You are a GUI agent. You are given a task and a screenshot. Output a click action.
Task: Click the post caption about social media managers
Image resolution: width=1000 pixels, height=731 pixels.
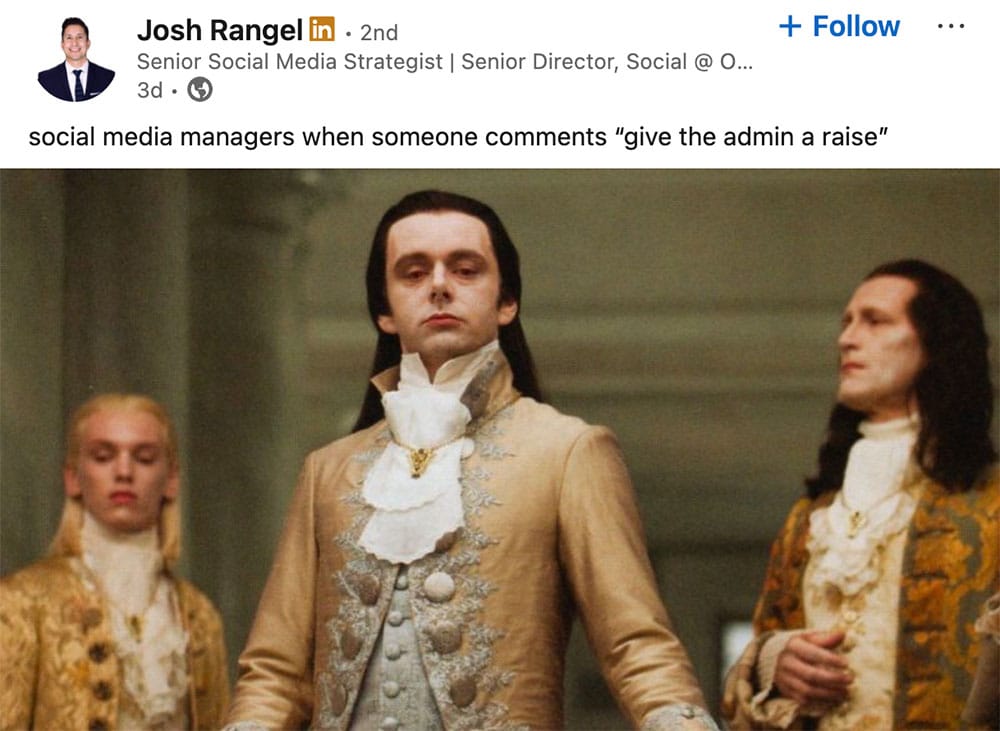(x=458, y=137)
